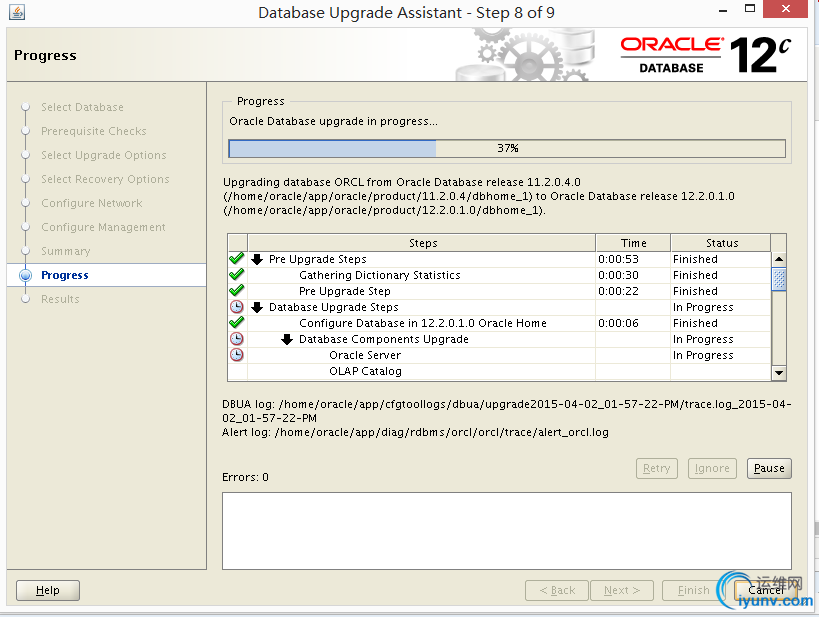Click the Finish button
The width and height of the screenshot is (819, 617).
[693, 590]
